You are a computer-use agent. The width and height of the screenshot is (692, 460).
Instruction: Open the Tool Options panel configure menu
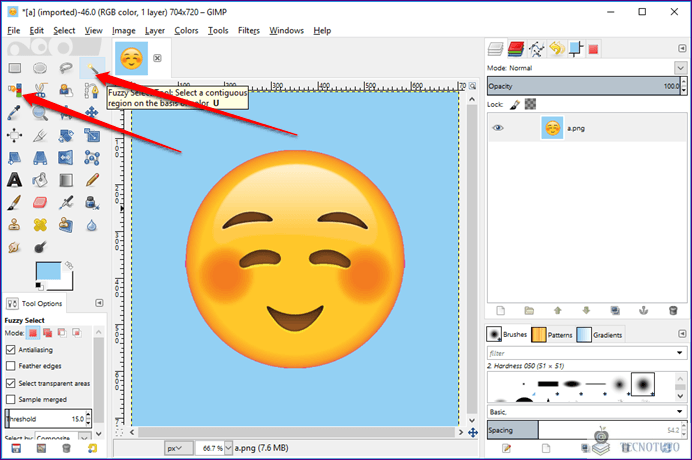[99, 303]
